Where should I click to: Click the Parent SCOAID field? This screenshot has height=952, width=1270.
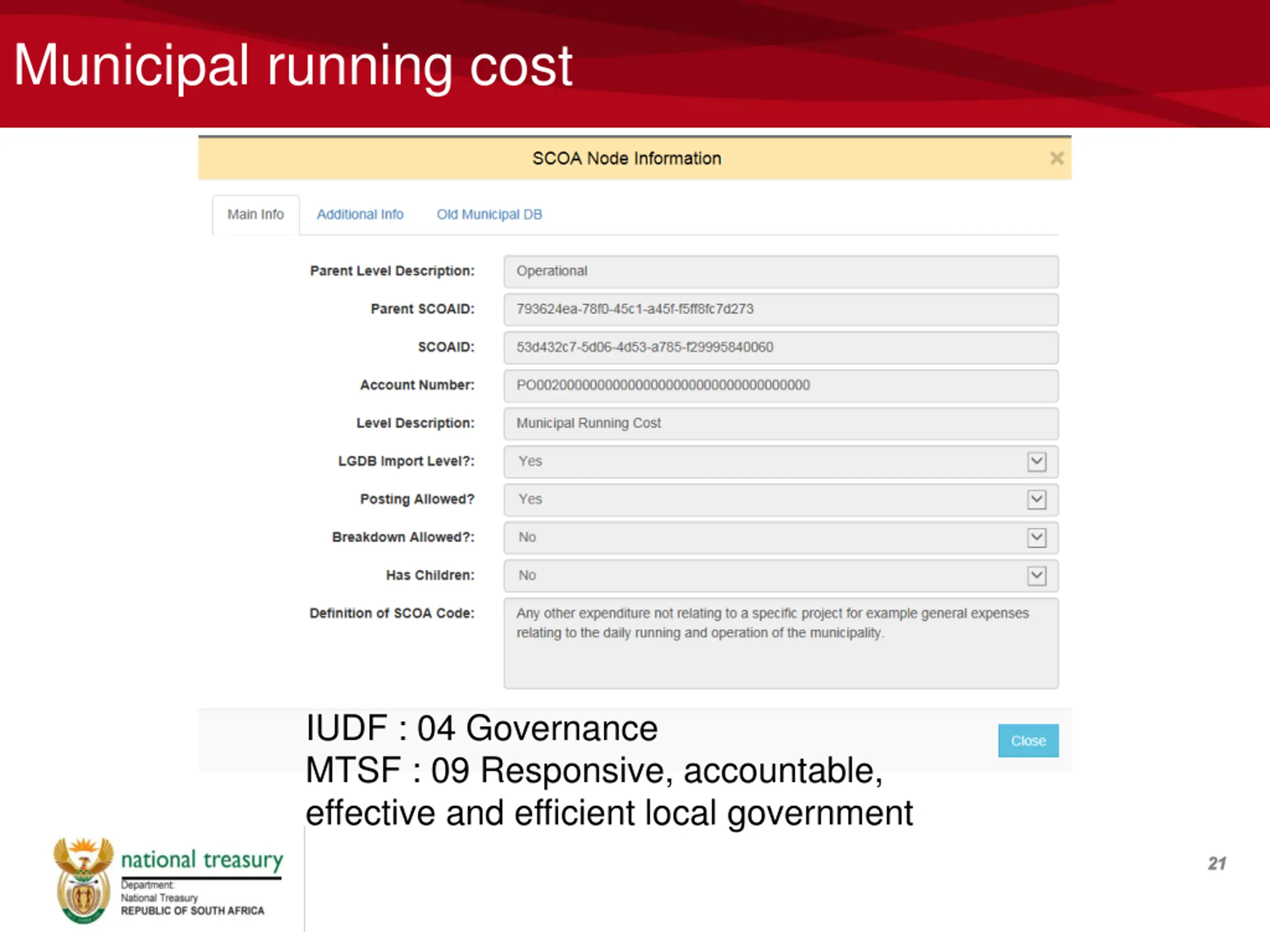click(x=781, y=309)
